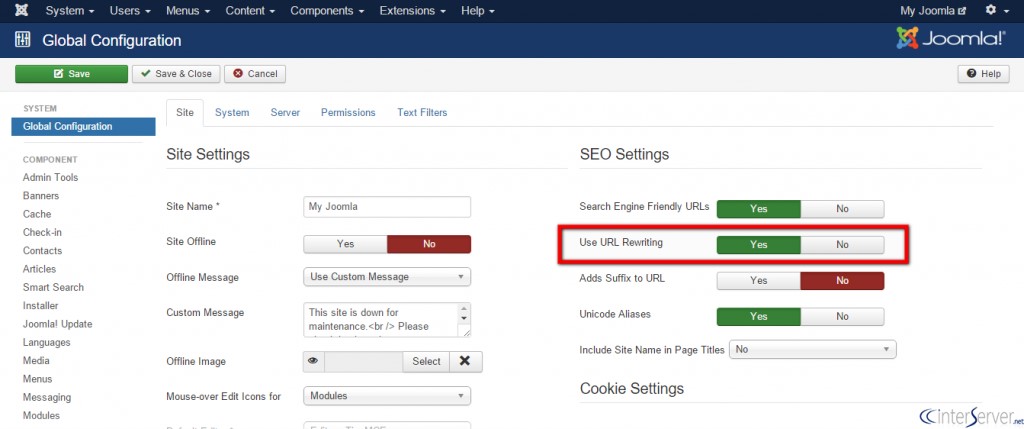Click the Offline Image path field
This screenshot has height=429, width=1024.
point(363,361)
